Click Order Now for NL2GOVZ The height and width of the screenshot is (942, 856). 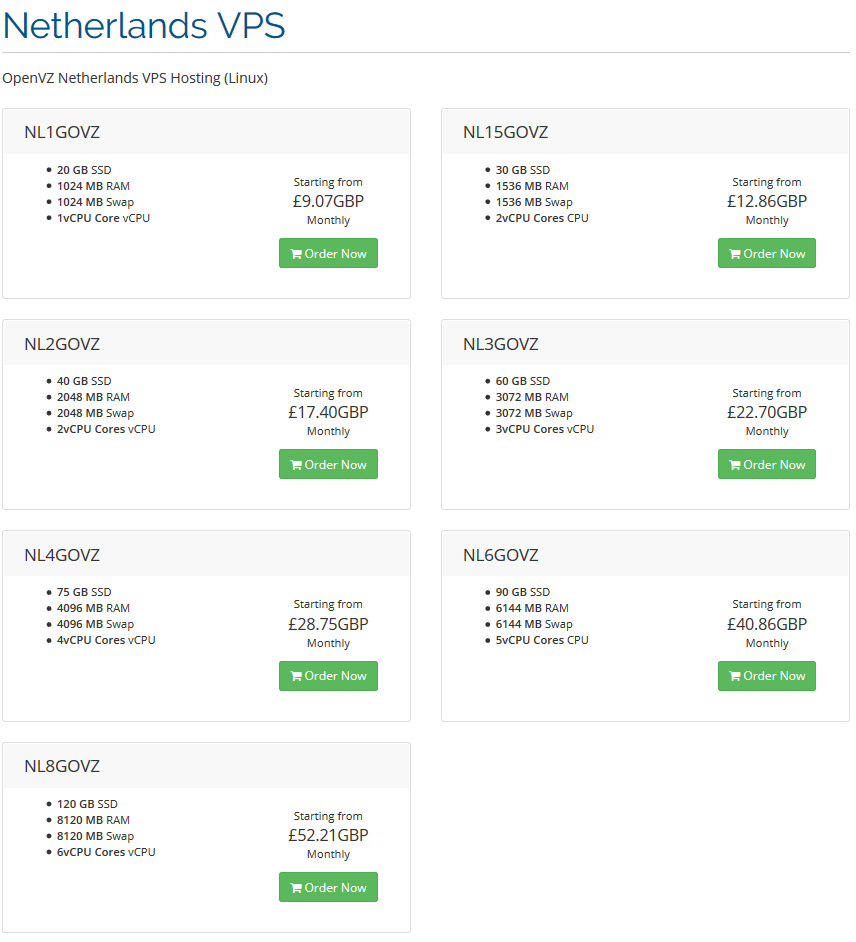click(328, 464)
